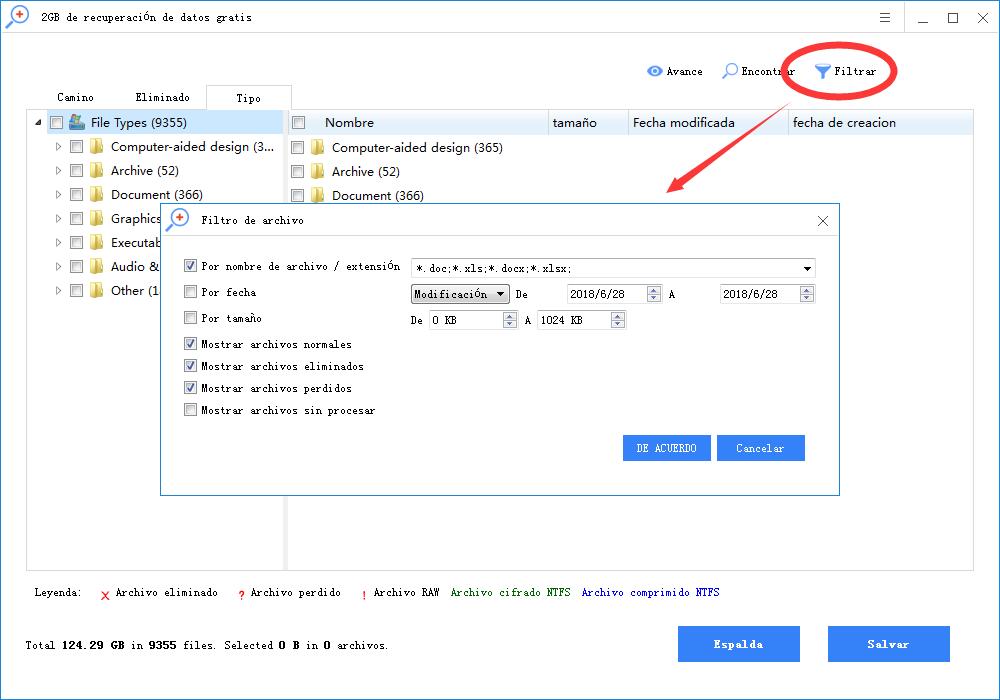Click the Espalda button
Image resolution: width=1000 pixels, height=700 pixels.
(739, 644)
